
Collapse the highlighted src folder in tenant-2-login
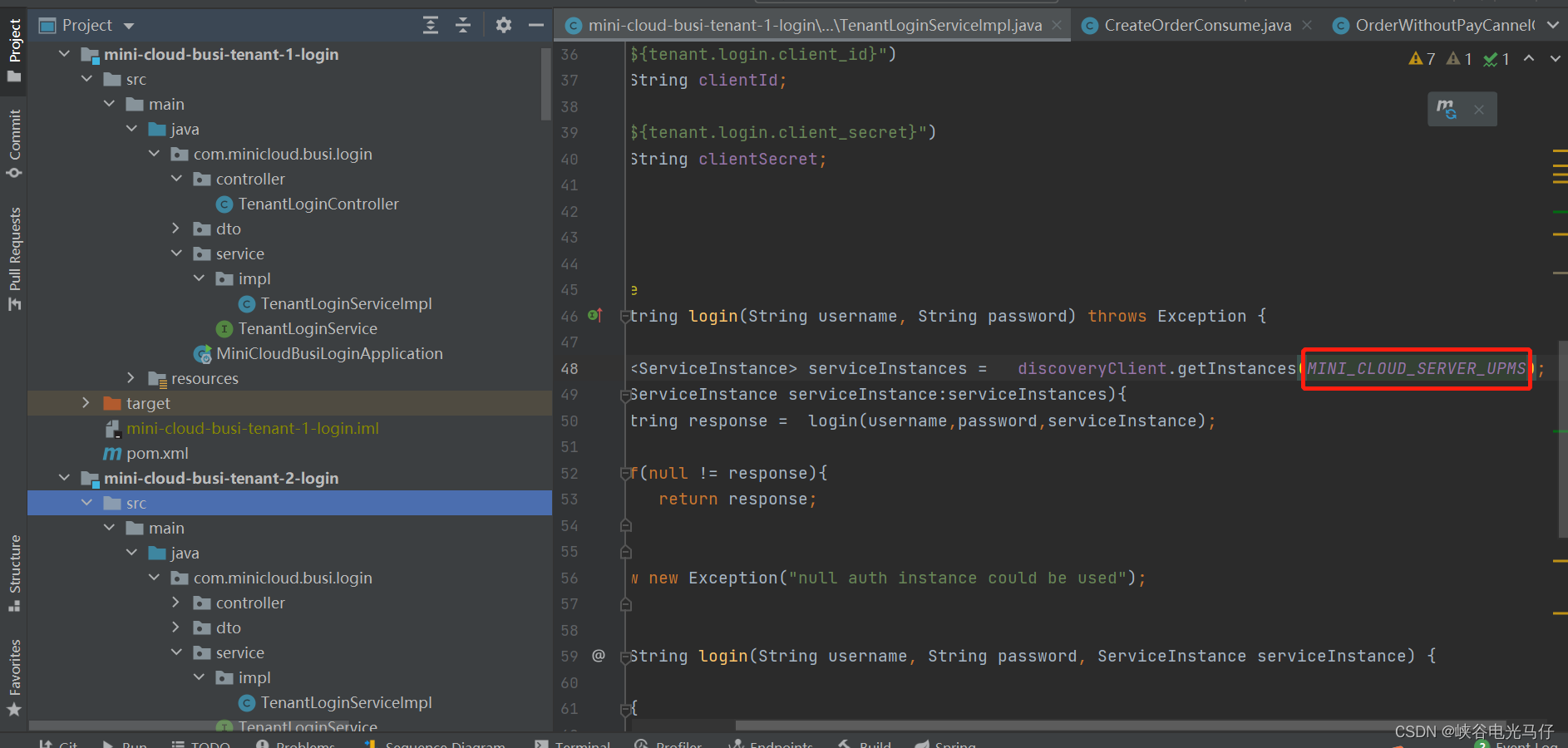click(x=86, y=503)
